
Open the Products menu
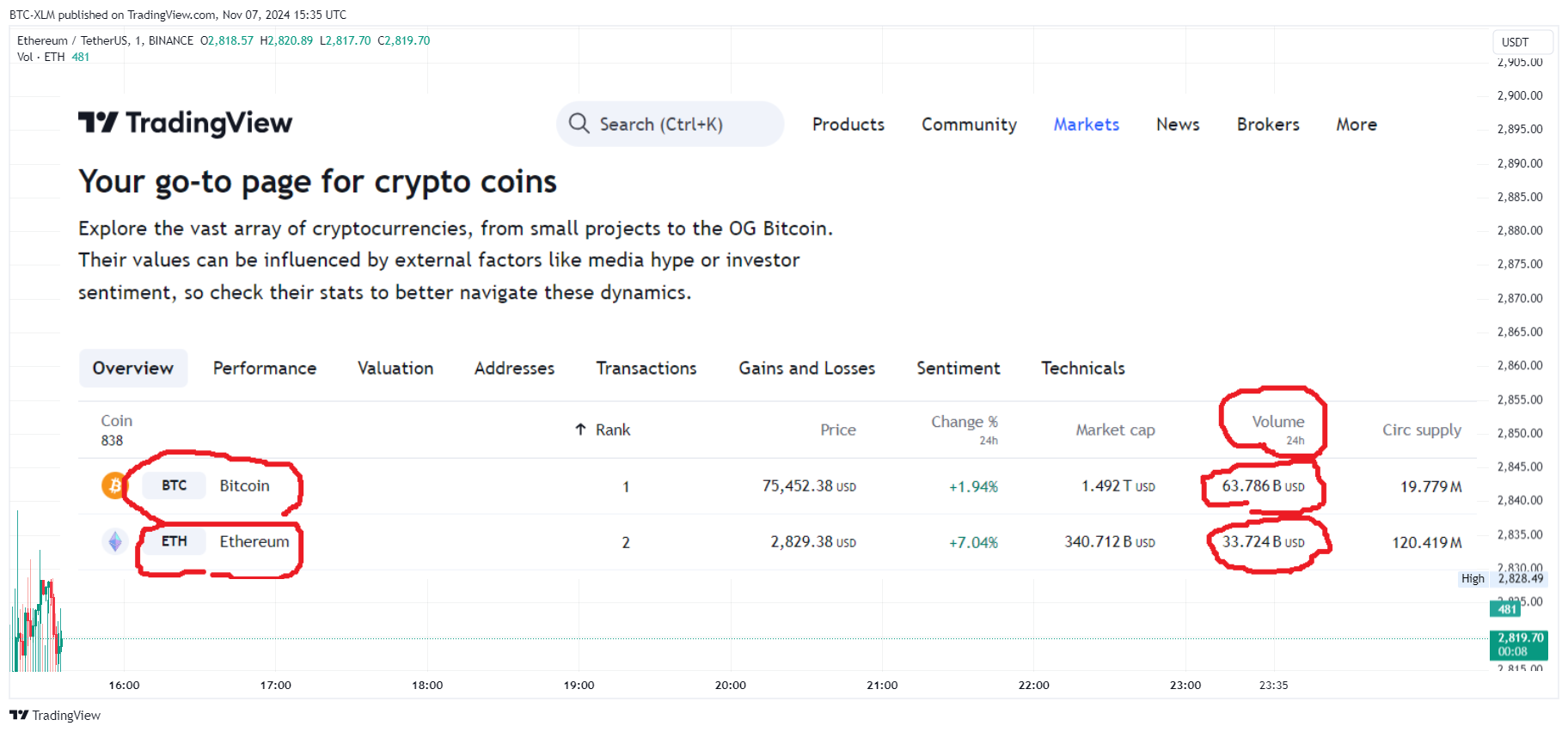[x=848, y=125]
